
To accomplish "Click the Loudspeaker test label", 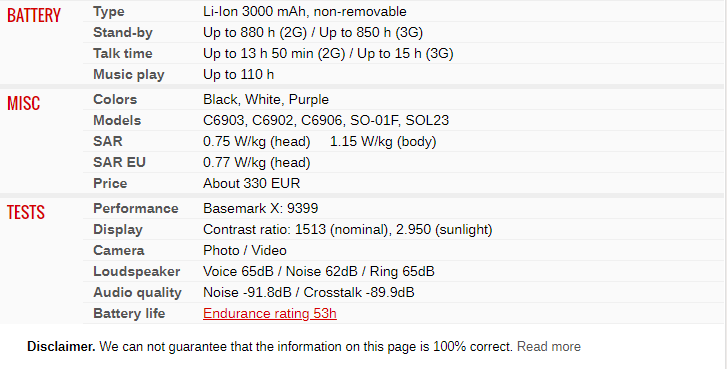I will point(136,271).
